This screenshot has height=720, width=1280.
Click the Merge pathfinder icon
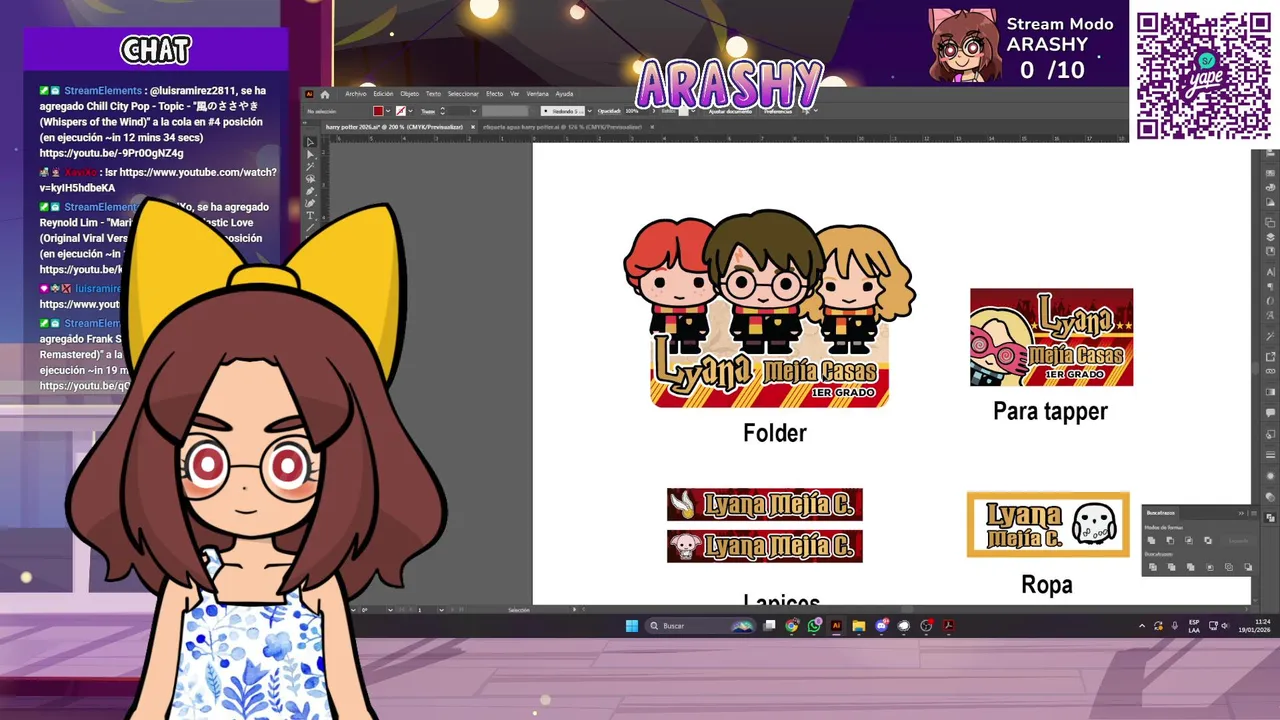pos(1190,567)
